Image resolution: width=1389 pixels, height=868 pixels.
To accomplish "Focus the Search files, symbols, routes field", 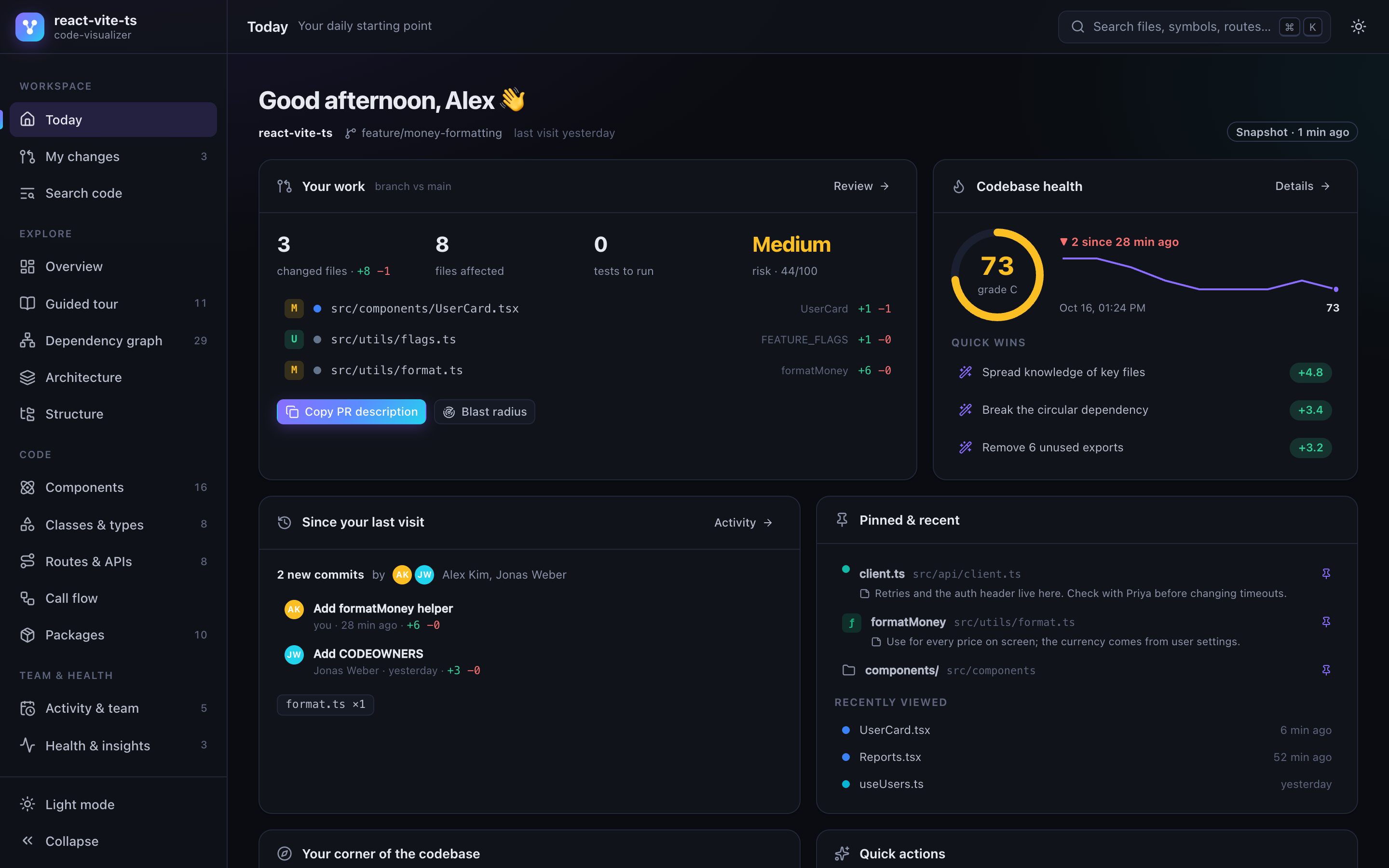I will tap(1195, 27).
